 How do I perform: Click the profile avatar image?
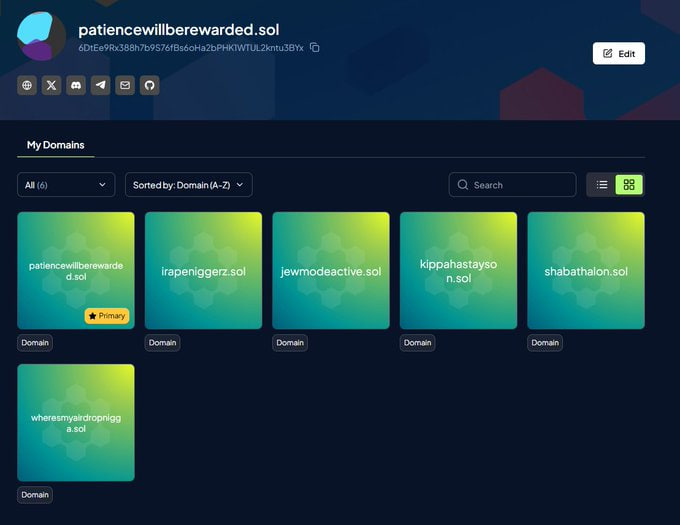point(41,36)
